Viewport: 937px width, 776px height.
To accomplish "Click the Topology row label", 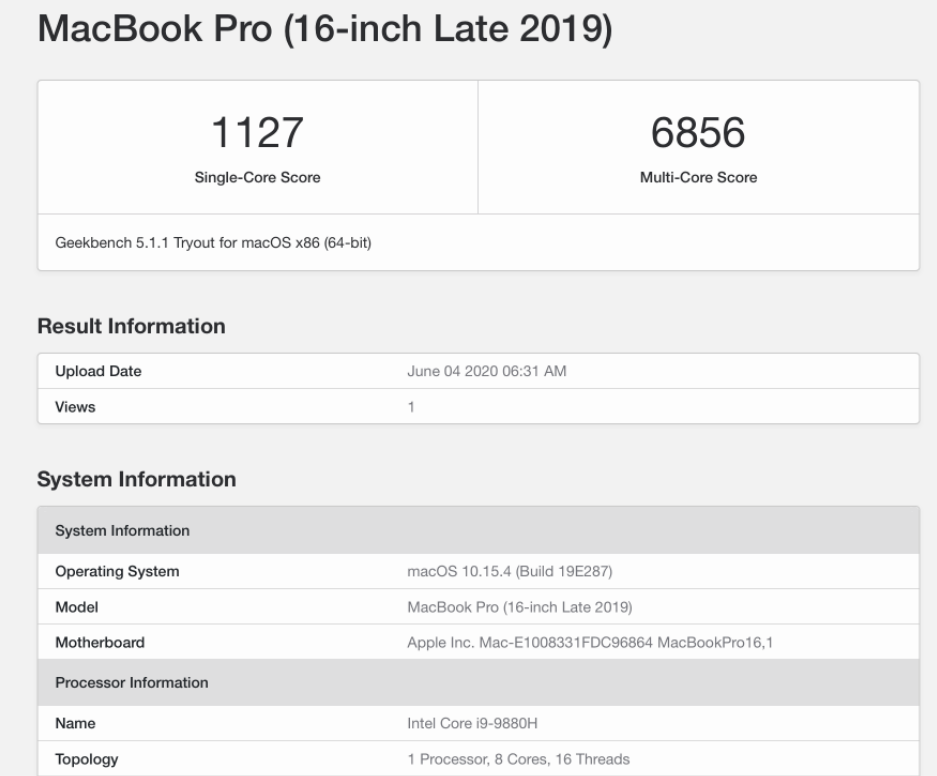I will (87, 759).
